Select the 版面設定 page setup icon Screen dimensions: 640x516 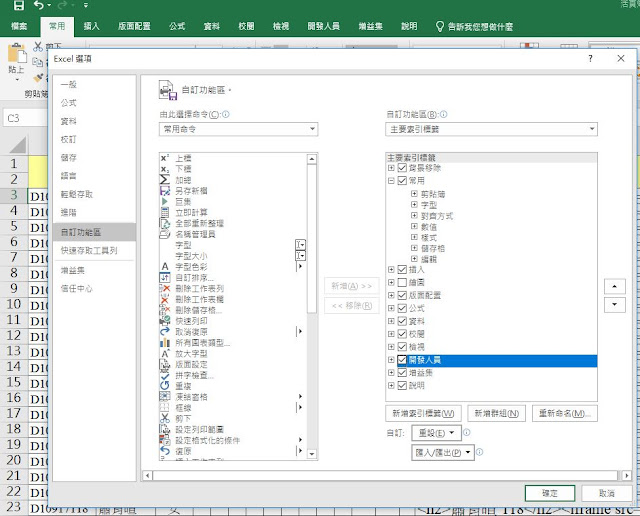[164, 365]
